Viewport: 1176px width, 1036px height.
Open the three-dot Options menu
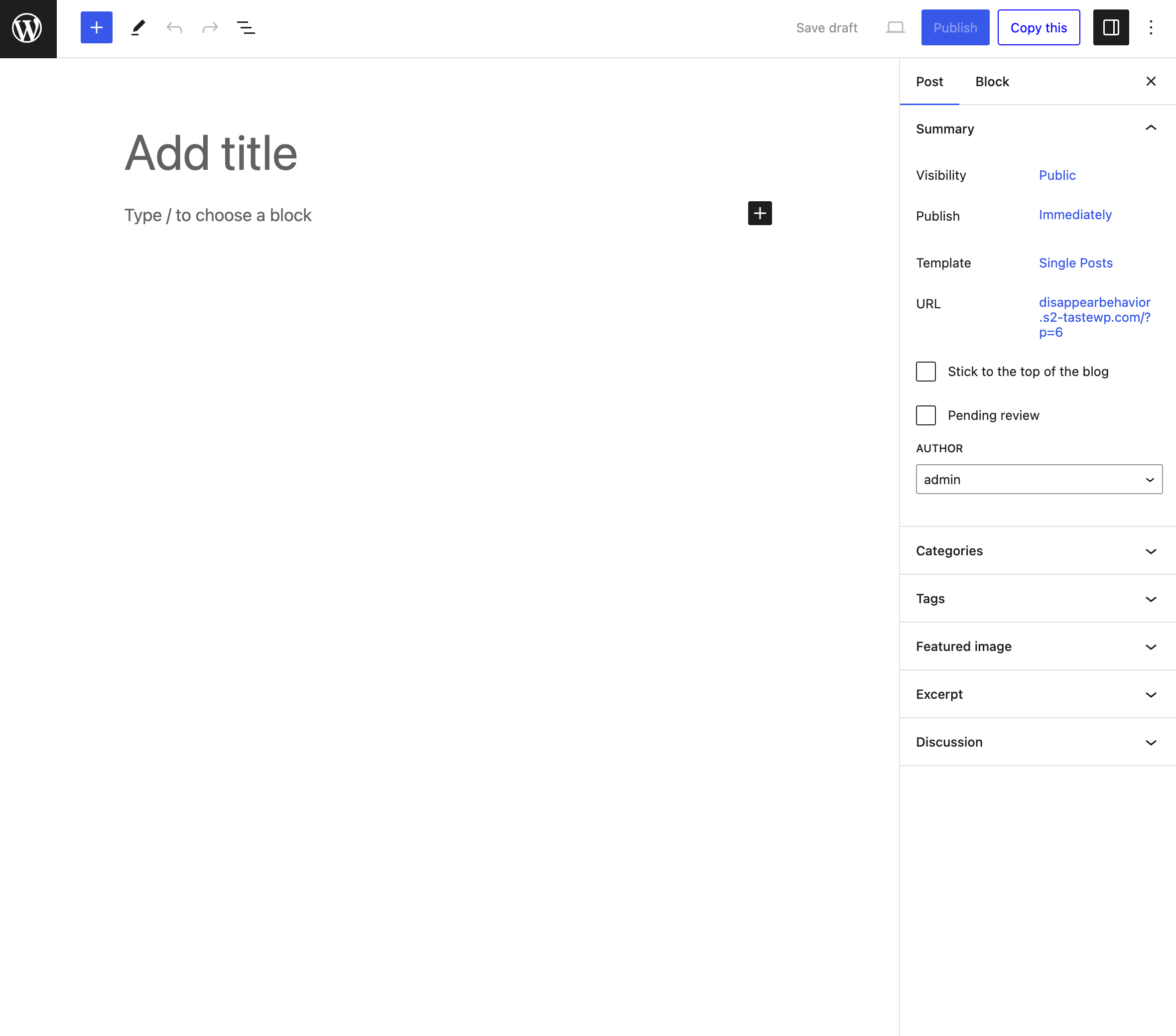tap(1151, 27)
